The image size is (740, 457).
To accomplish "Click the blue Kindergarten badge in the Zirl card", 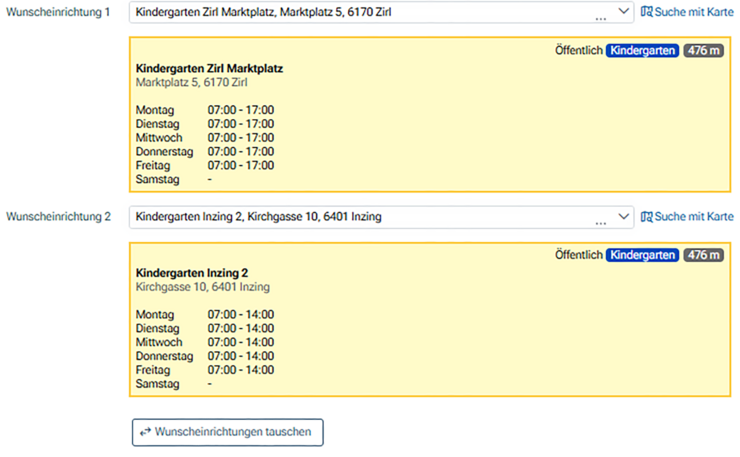I will [x=642, y=50].
